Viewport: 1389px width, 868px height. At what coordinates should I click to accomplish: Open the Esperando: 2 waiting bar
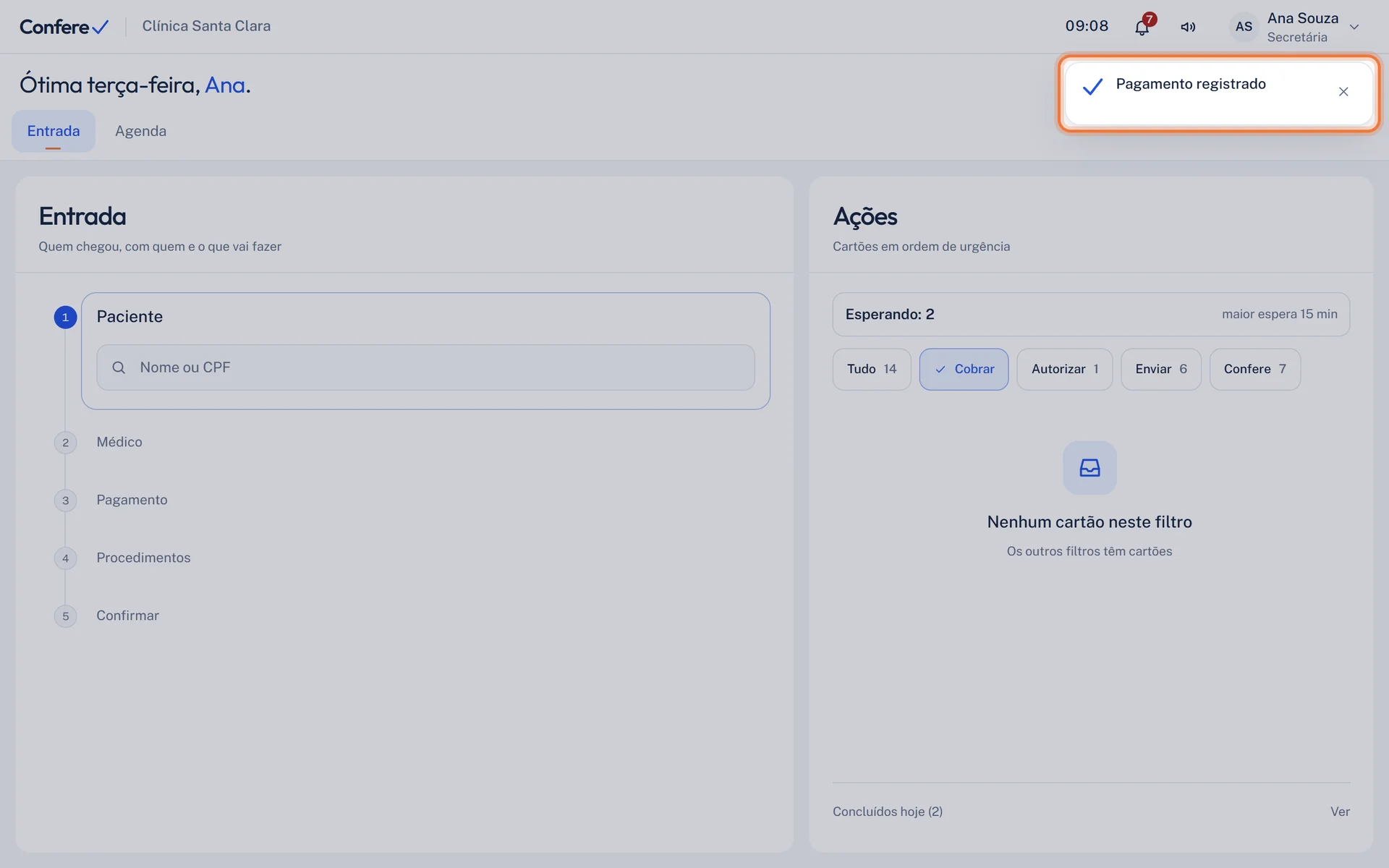(x=1091, y=314)
